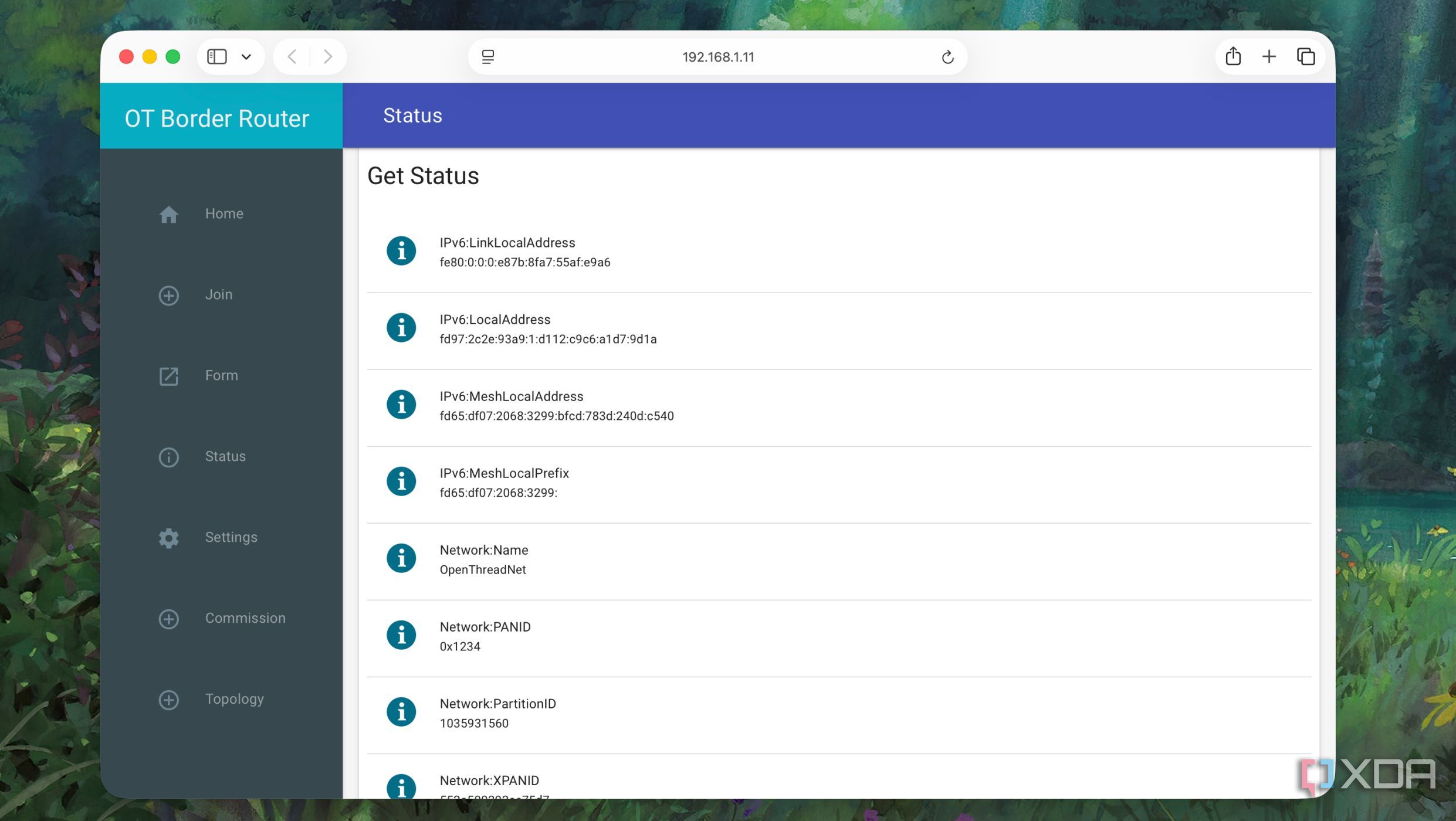The height and width of the screenshot is (821, 1456).
Task: Reload the page with Safari refresh icon
Action: (947, 57)
